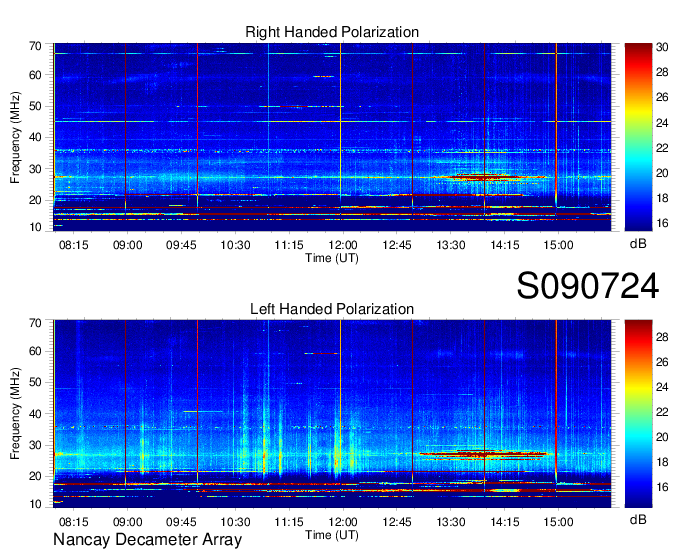The width and height of the screenshot is (680, 552).
Task: Click "Time (UT)" label under Right Handed plot
Action: click(332, 258)
